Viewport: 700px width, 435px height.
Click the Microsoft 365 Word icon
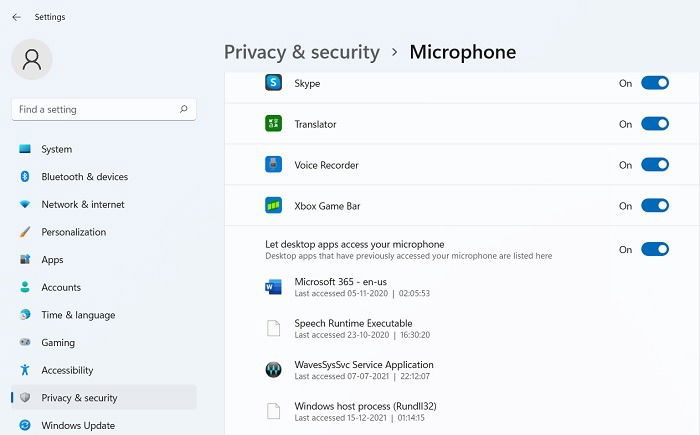click(x=273, y=287)
